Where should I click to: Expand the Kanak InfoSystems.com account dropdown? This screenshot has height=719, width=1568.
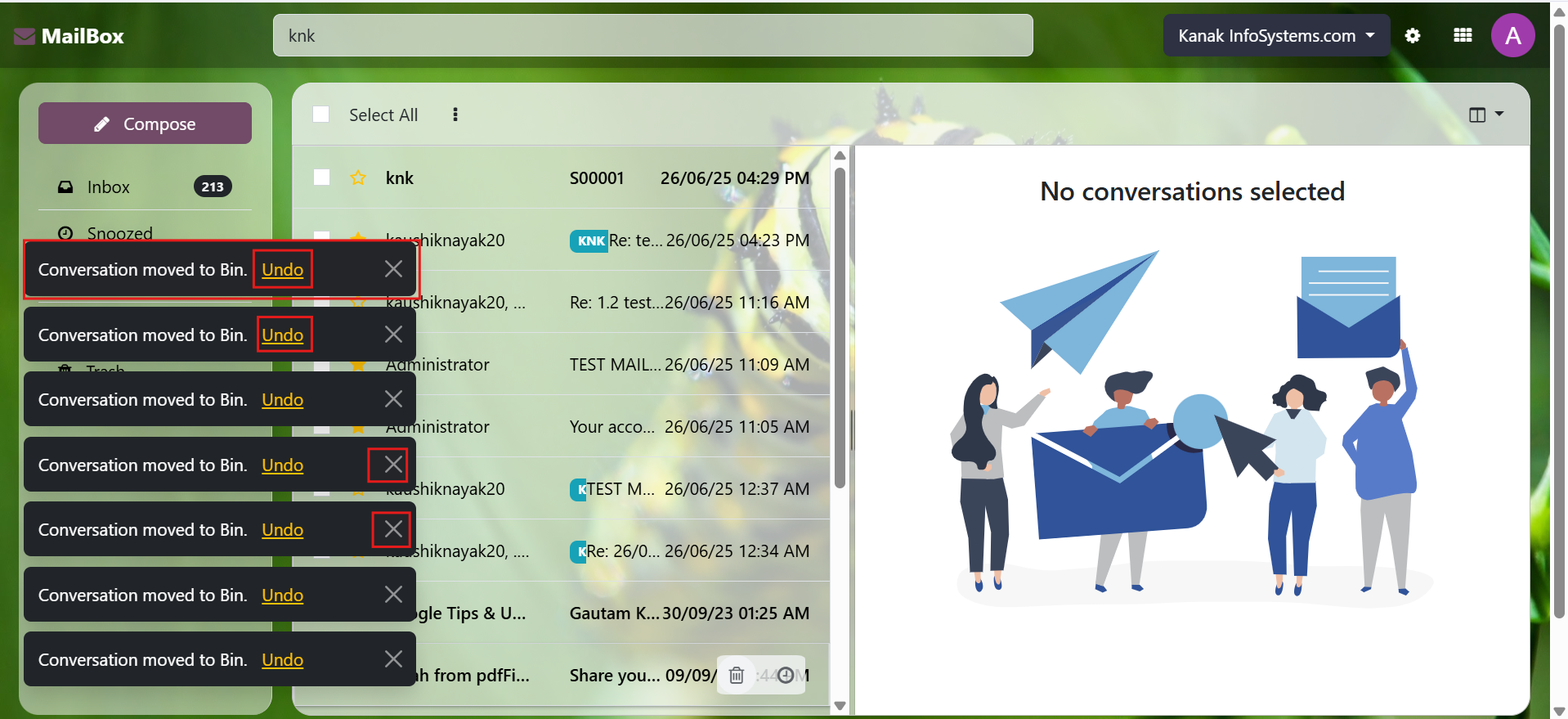1276,35
